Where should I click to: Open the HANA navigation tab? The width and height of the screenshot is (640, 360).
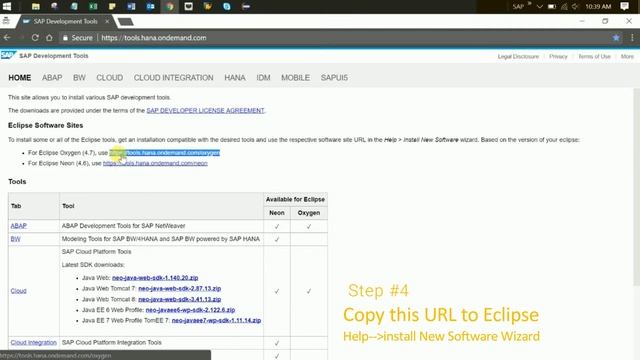coord(235,78)
